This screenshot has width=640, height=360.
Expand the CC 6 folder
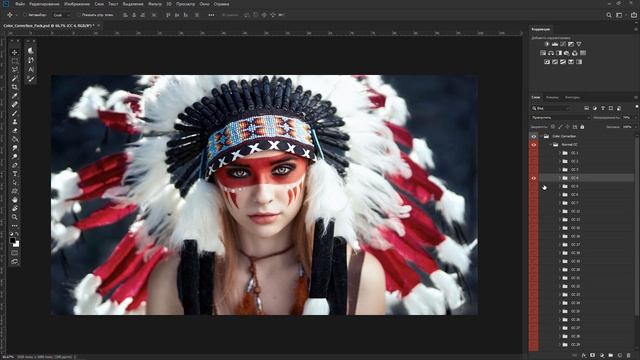tap(560, 195)
